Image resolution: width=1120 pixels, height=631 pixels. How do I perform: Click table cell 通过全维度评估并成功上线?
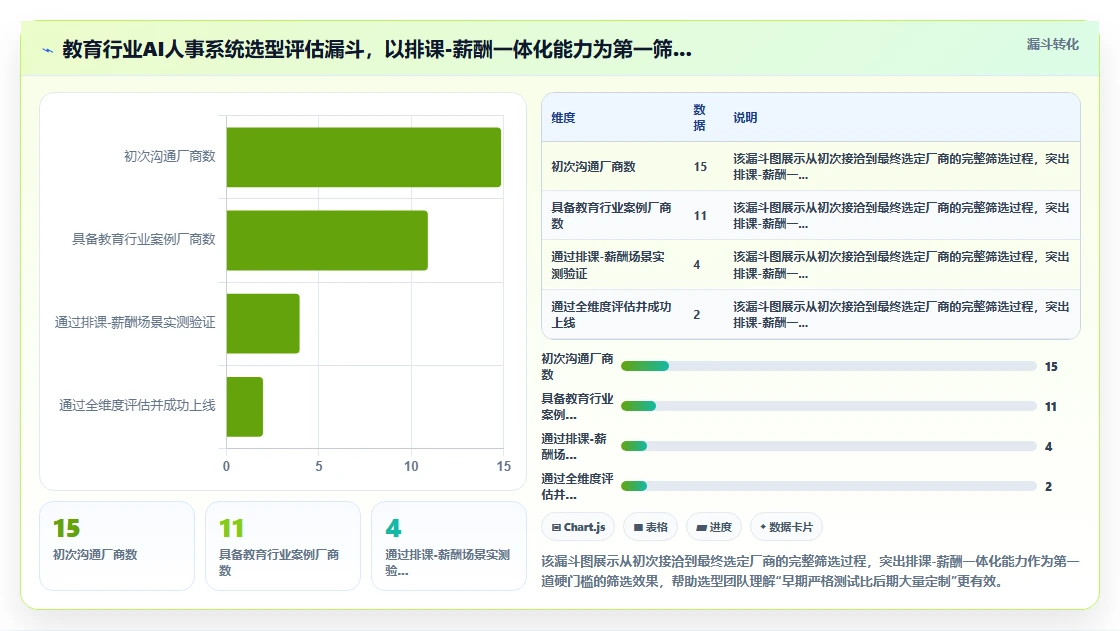(x=611, y=314)
